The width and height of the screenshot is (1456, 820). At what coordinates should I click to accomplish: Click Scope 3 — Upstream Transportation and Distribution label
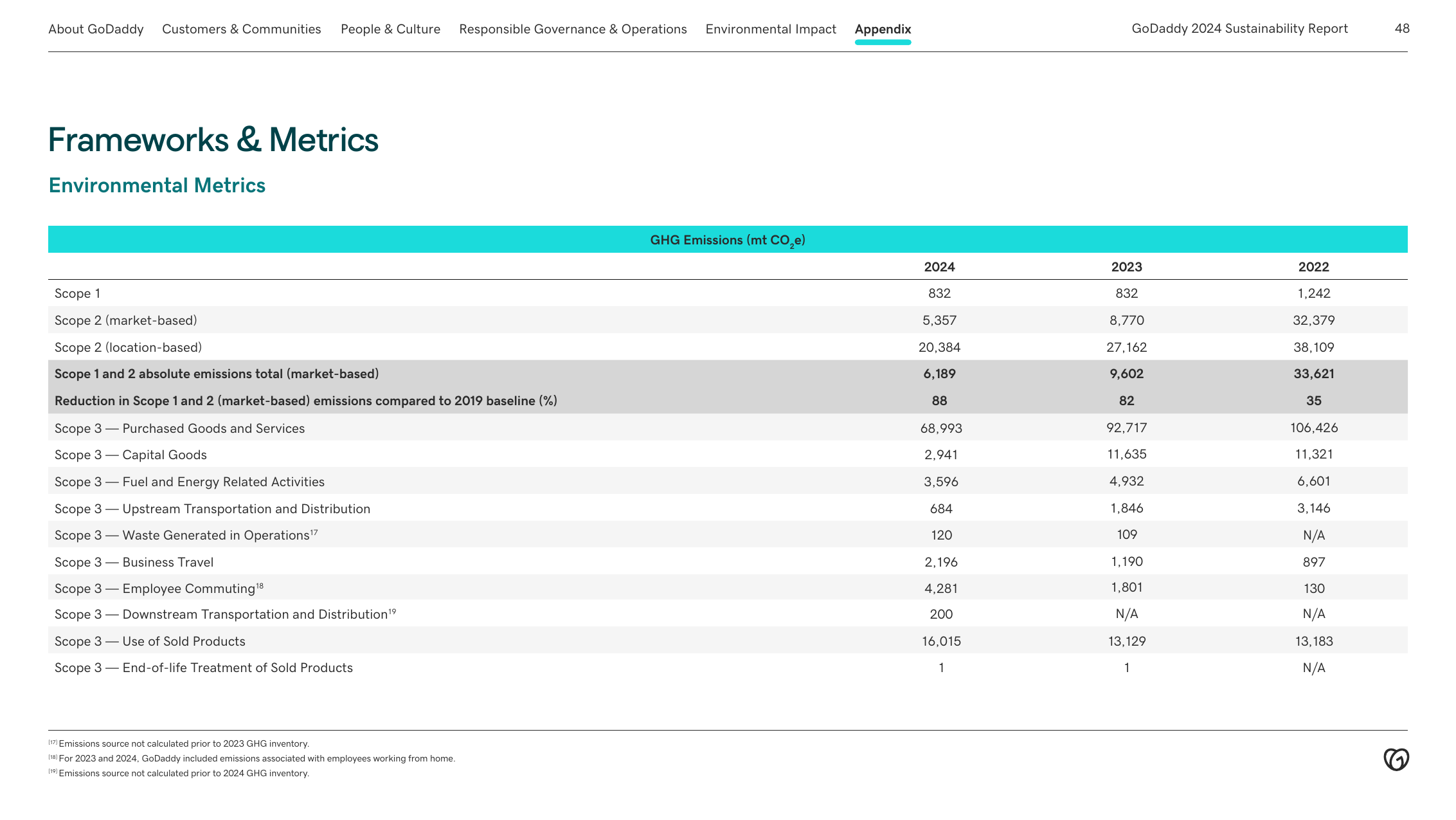pyautogui.click(x=212, y=509)
